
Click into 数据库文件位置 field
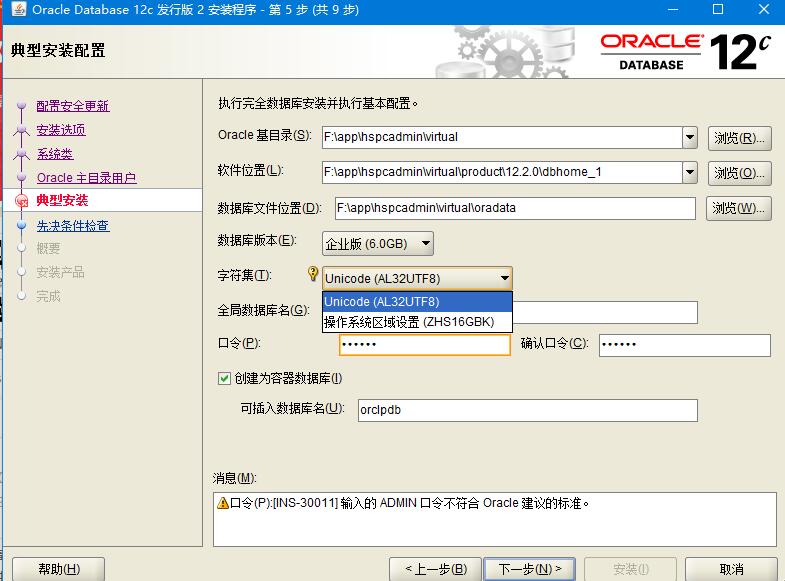tap(515, 208)
